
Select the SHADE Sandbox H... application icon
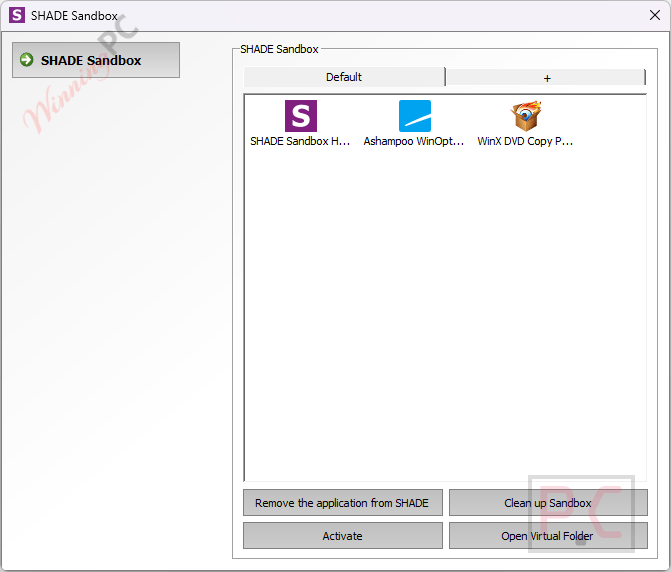click(x=301, y=116)
